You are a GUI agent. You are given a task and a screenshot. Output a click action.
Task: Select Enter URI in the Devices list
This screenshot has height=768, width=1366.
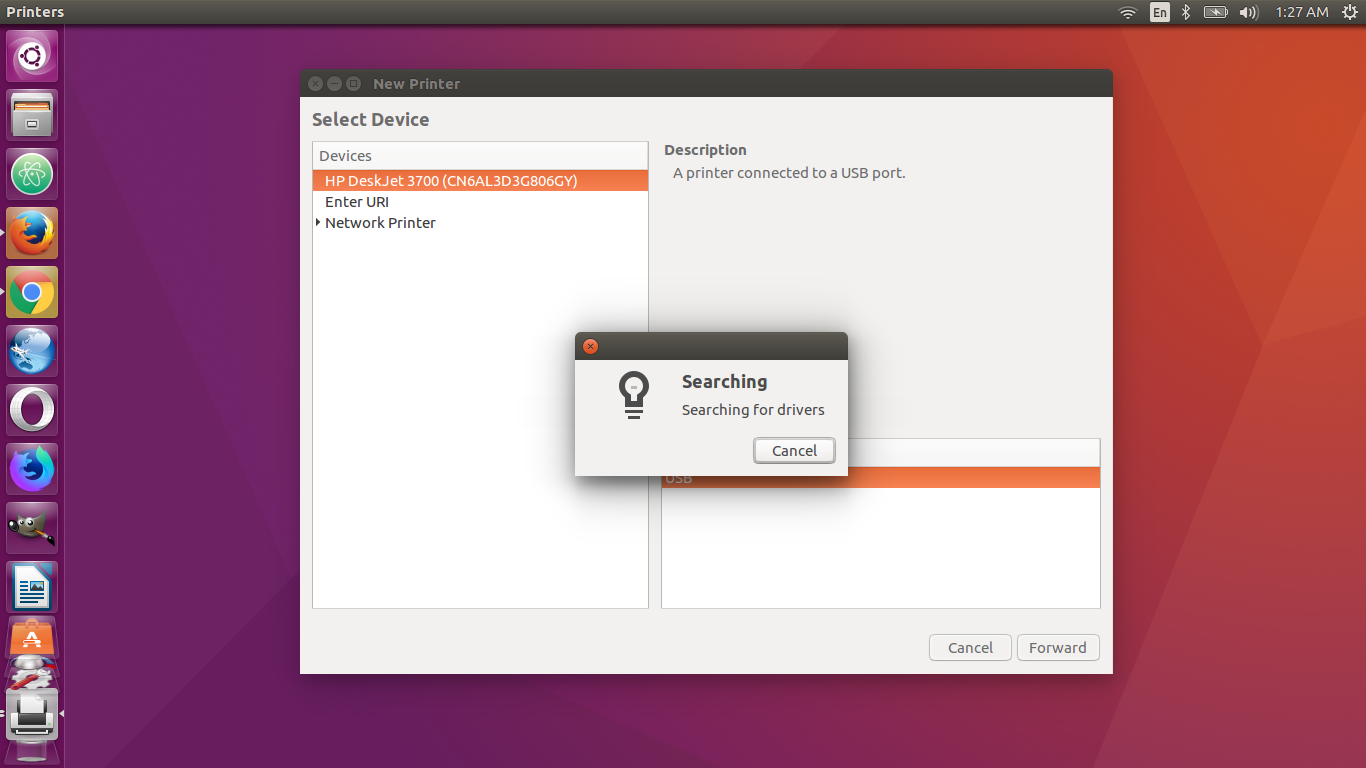(x=480, y=202)
